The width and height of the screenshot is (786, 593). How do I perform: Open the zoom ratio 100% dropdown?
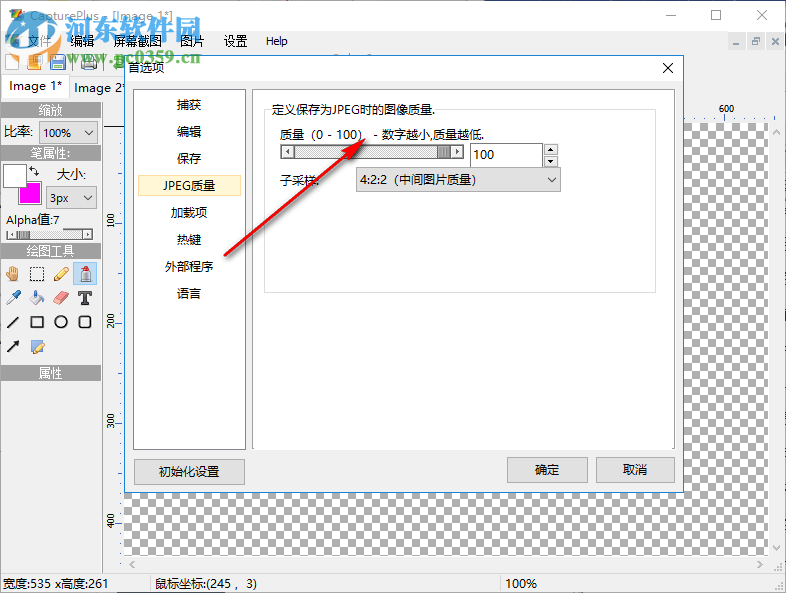pos(69,133)
